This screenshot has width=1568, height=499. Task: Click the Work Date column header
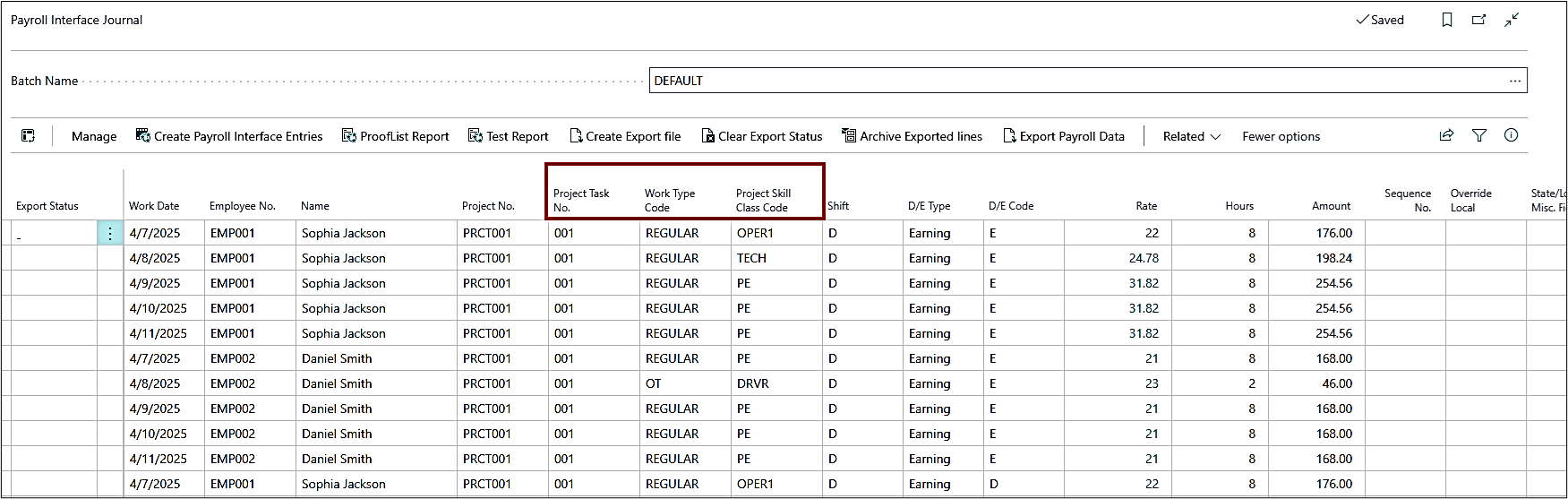click(154, 206)
